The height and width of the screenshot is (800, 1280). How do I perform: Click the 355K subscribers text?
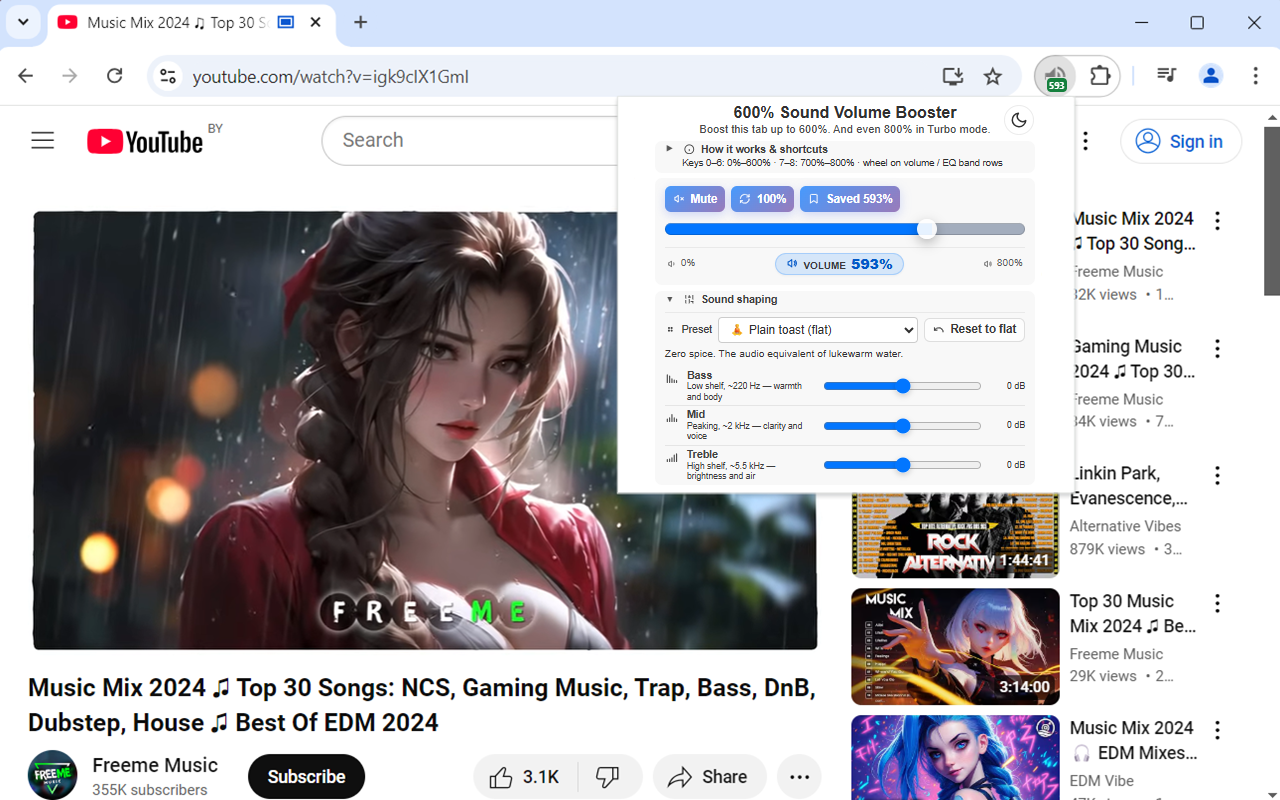pos(150,790)
